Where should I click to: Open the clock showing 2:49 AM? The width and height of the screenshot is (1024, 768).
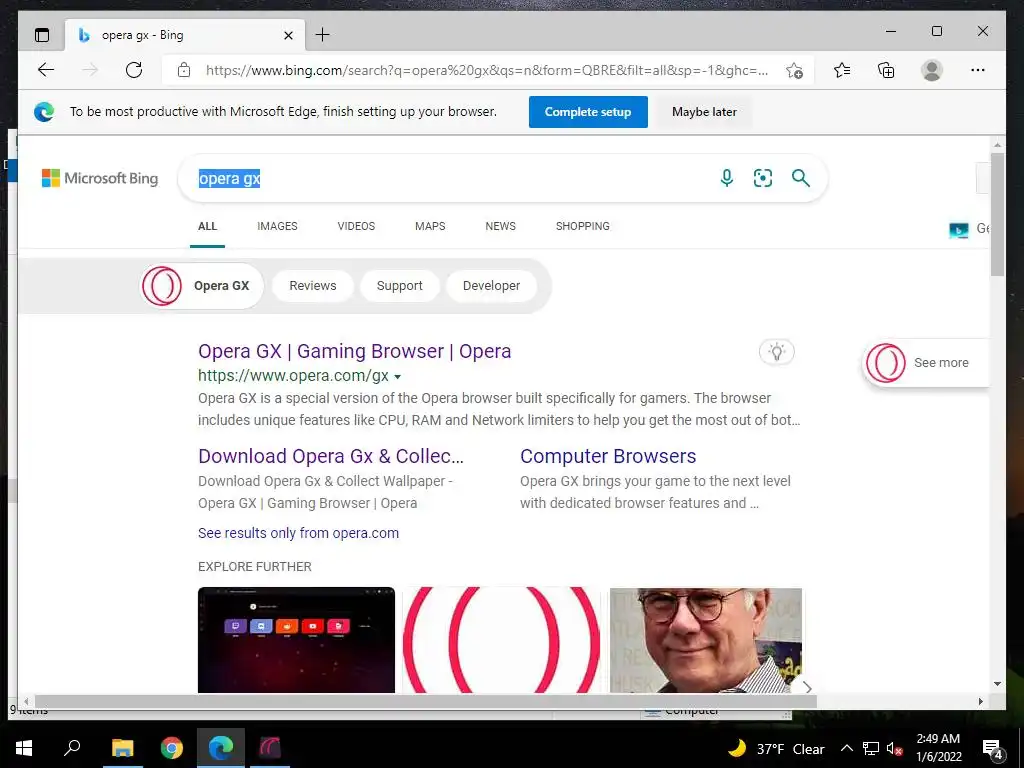pos(938,748)
